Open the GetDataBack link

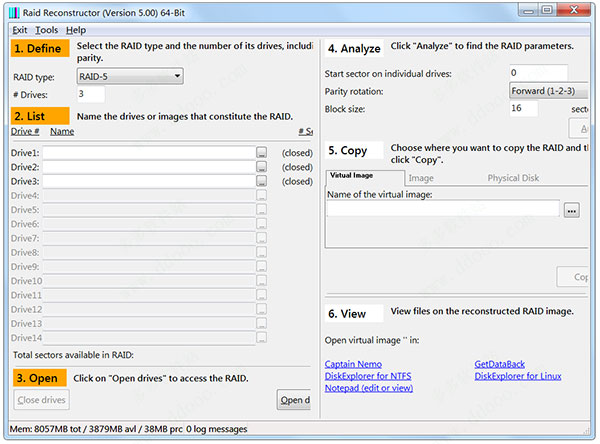[499, 364]
